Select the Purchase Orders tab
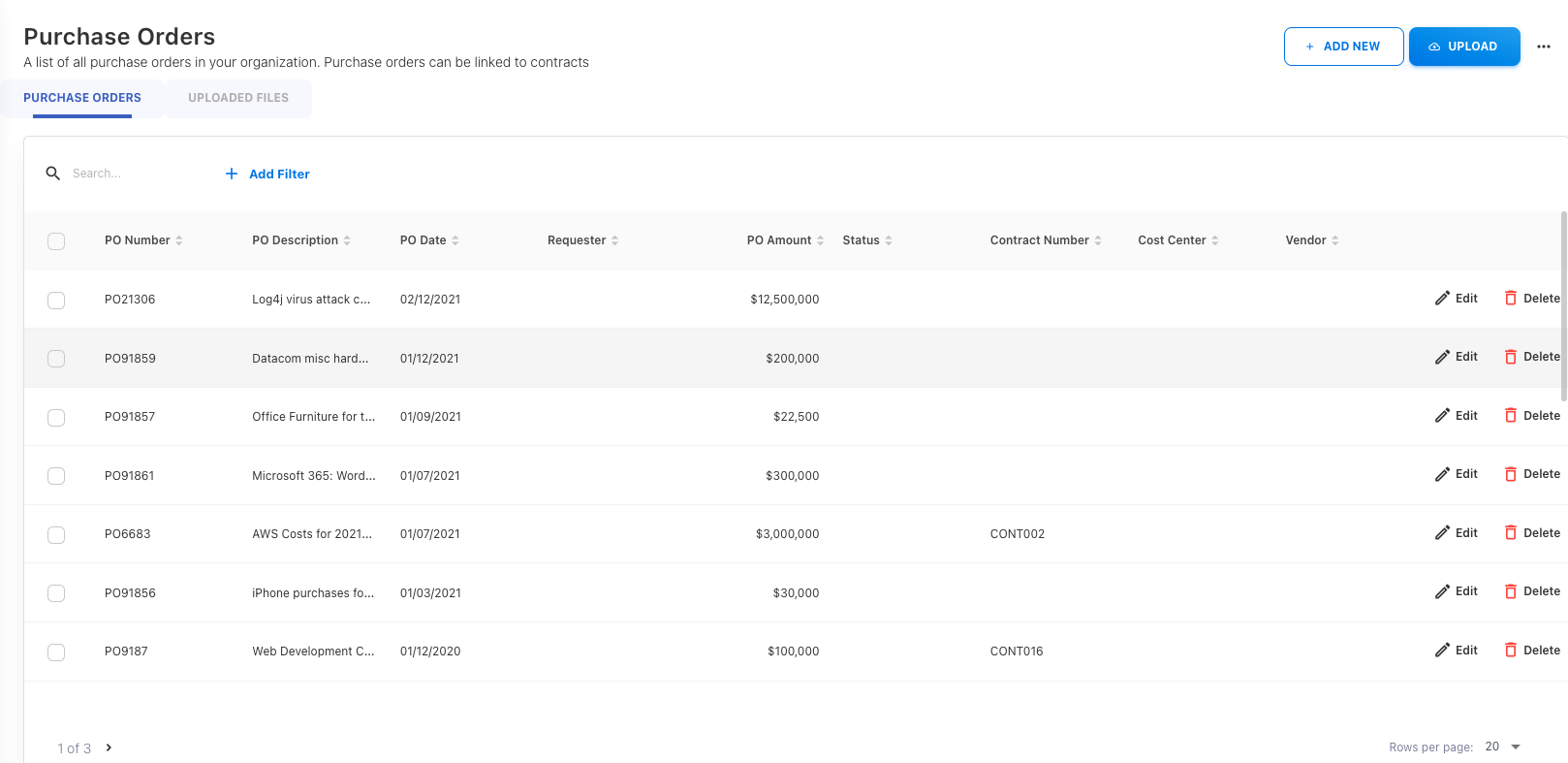Viewport: 1568px width, 763px height. coord(82,98)
